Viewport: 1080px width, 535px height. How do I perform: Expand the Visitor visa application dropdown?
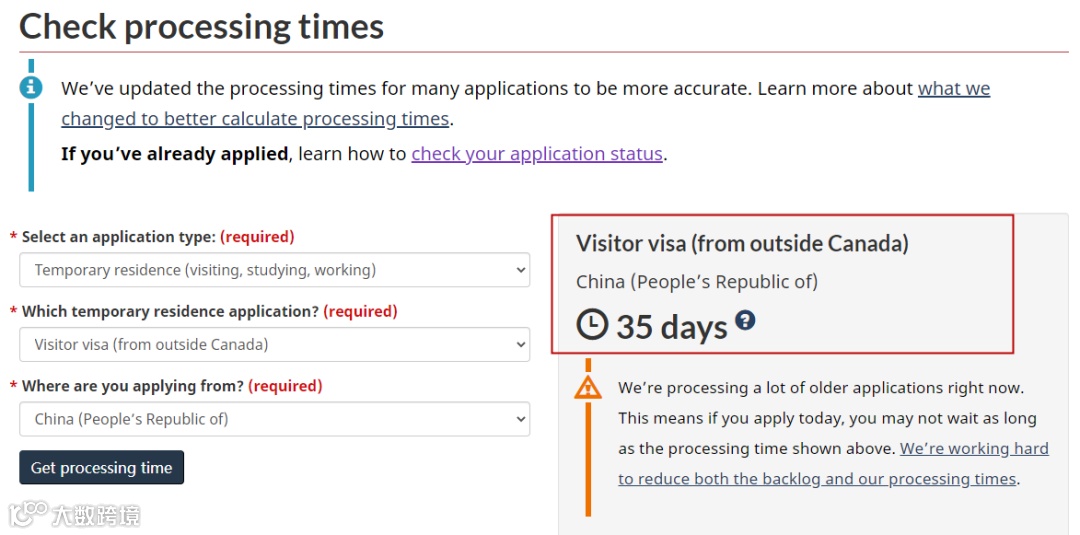click(274, 344)
